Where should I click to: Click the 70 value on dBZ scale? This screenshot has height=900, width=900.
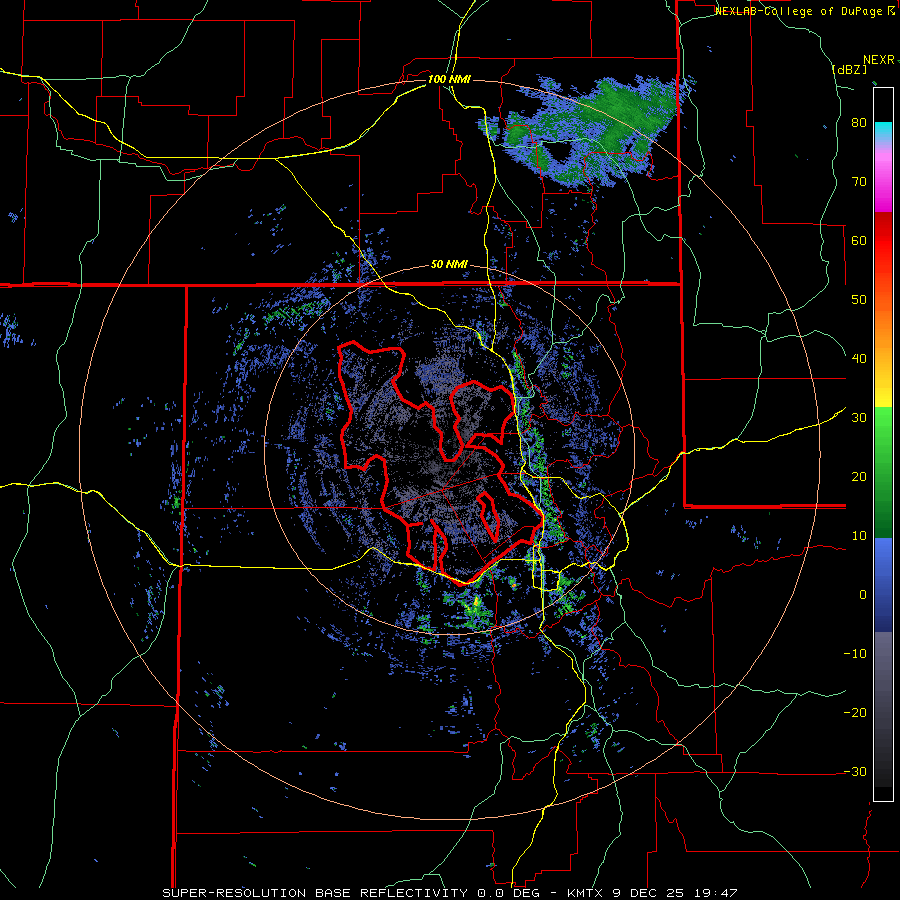pyautogui.click(x=859, y=181)
